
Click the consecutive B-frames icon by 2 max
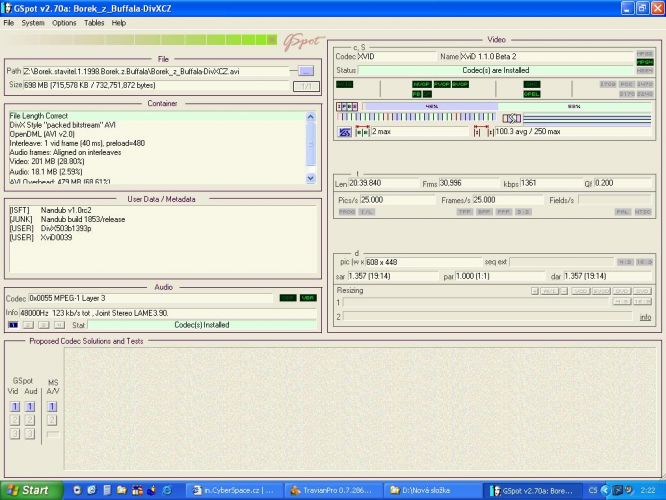pos(362,132)
